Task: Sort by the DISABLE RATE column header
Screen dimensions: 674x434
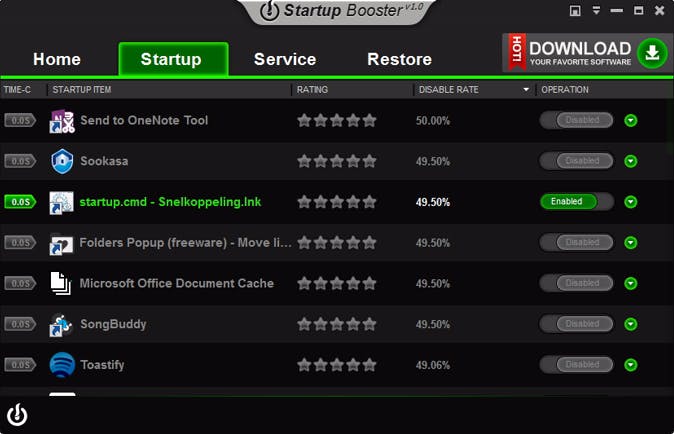Action: tap(448, 89)
